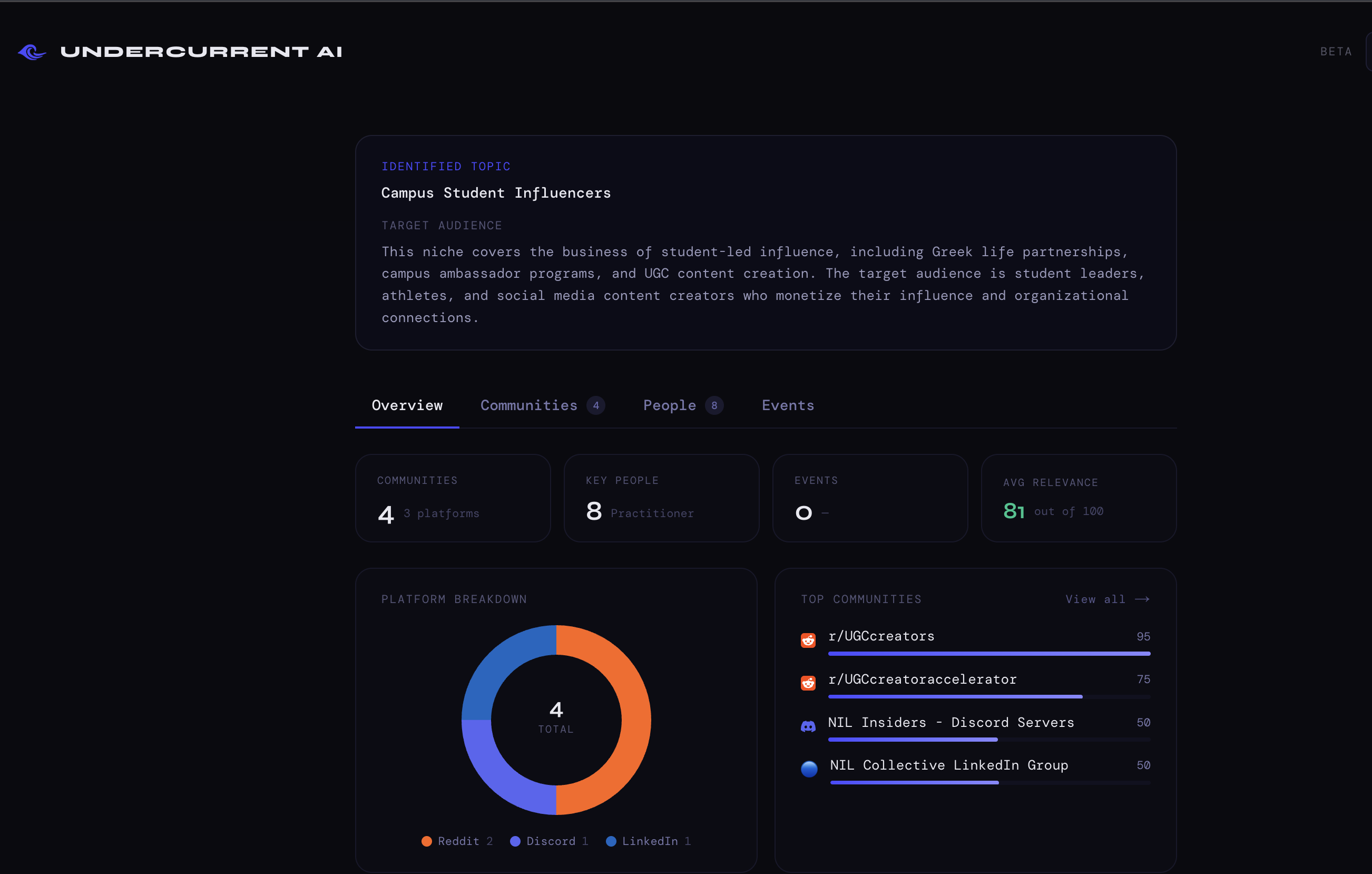The image size is (1372, 874).
Task: Click the orange Reddit legend dot
Action: point(426,841)
